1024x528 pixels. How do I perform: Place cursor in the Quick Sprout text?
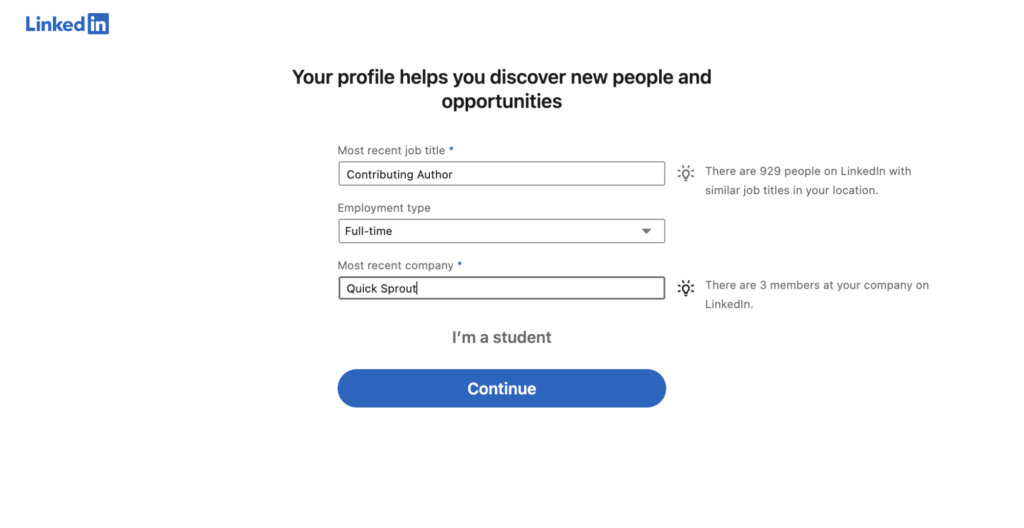click(x=381, y=288)
